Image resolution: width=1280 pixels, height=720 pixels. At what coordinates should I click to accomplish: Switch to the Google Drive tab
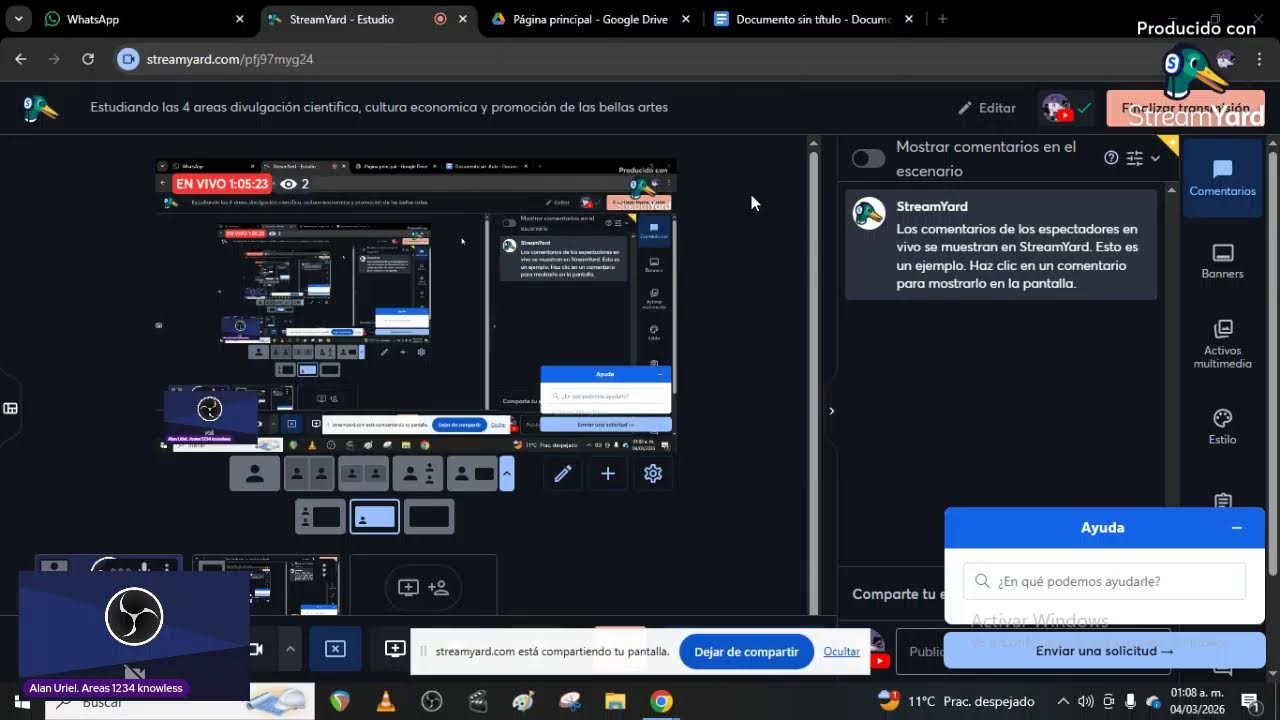point(592,19)
